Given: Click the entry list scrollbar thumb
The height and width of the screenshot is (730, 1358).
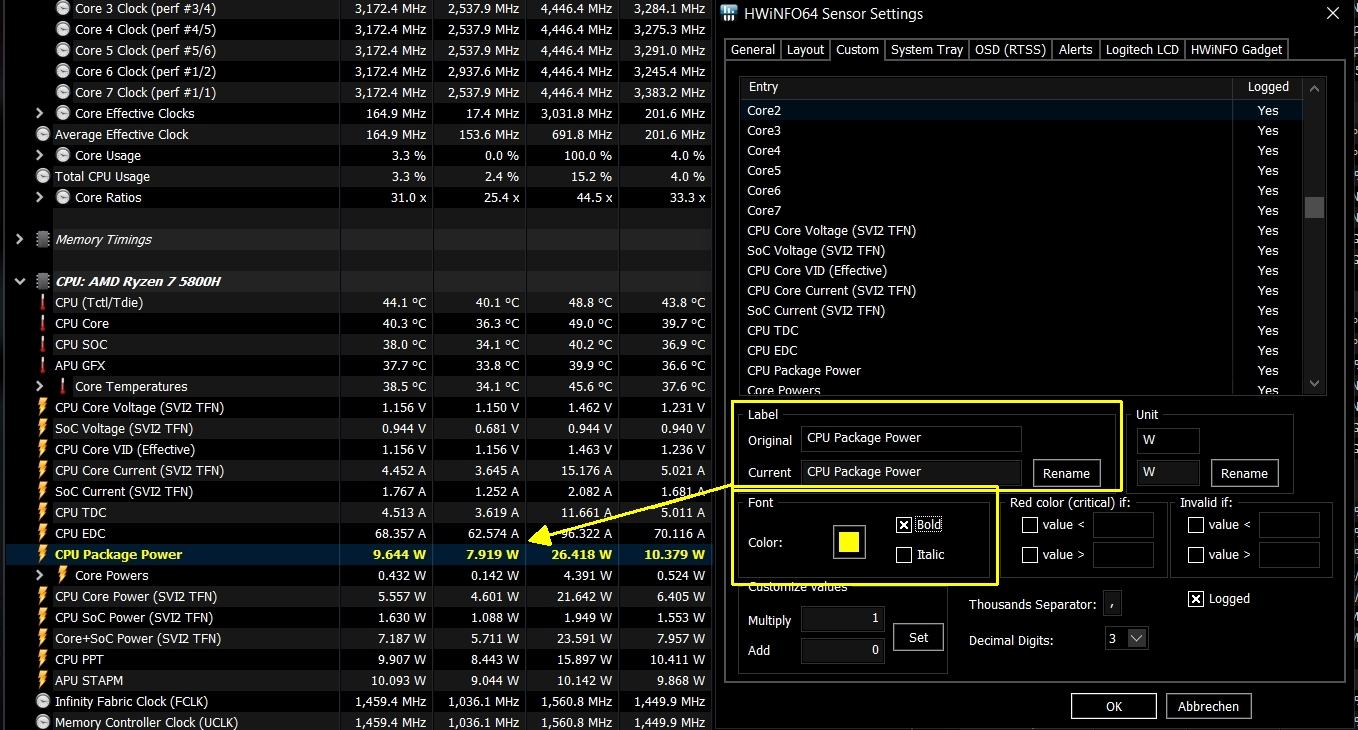Looking at the screenshot, I should tap(1314, 207).
